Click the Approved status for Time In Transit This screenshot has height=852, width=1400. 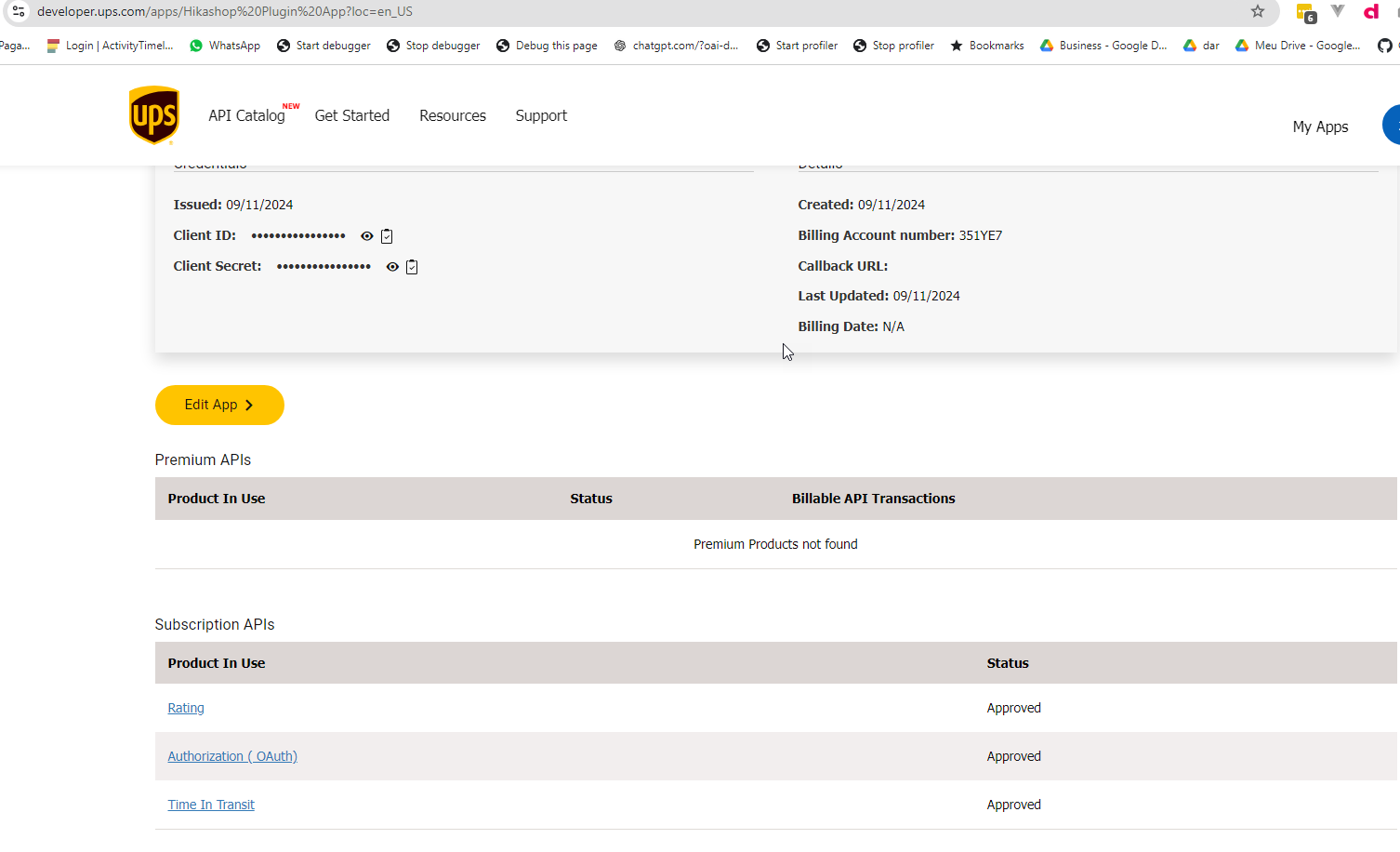[x=1014, y=805]
